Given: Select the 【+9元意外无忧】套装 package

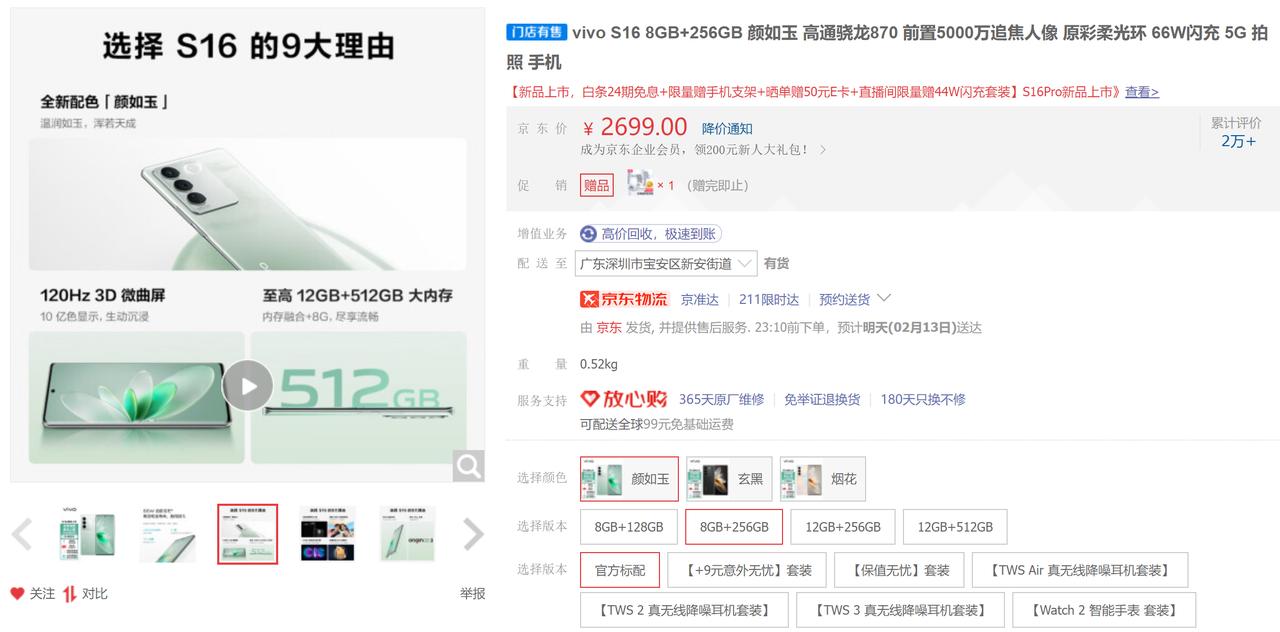Looking at the screenshot, I should pos(747,570).
